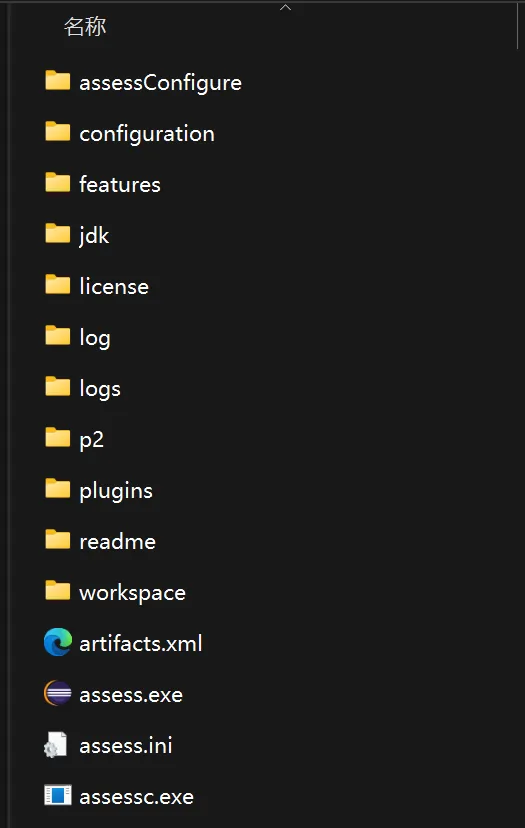This screenshot has height=828, width=525.
Task: Select the logs folder entry
Action: tap(100, 390)
